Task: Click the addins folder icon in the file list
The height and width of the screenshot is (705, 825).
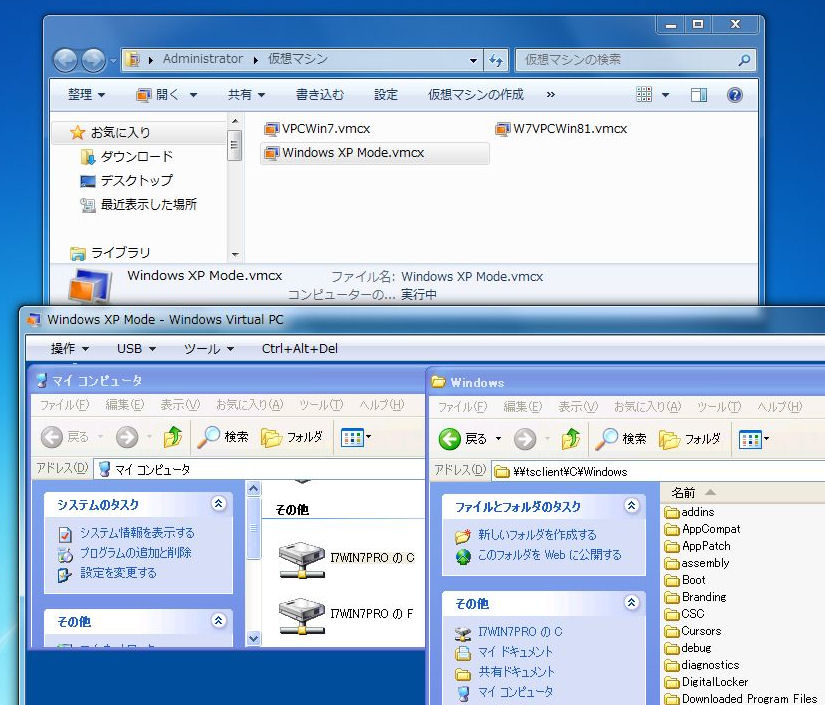Action: click(672, 512)
